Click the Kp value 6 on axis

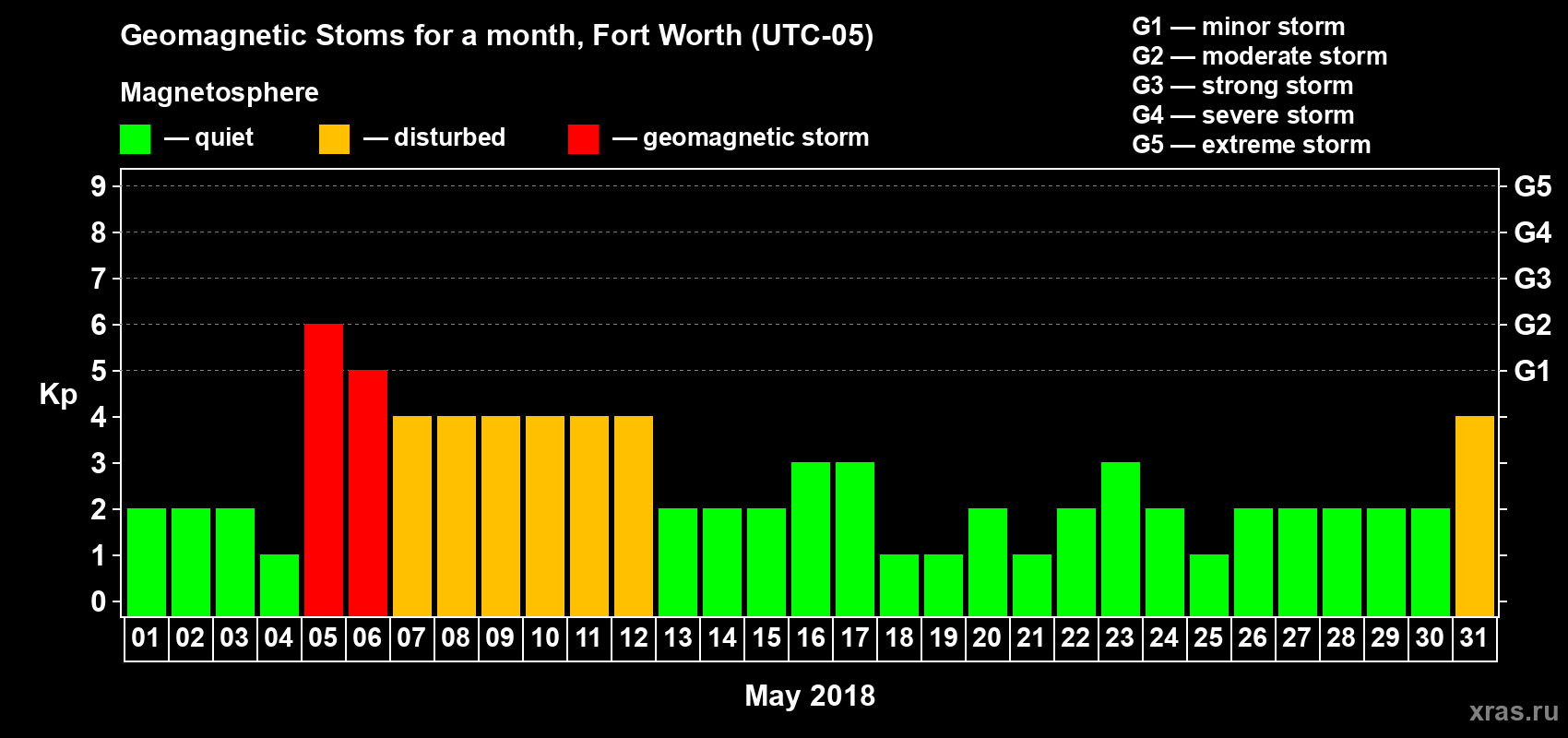(99, 325)
